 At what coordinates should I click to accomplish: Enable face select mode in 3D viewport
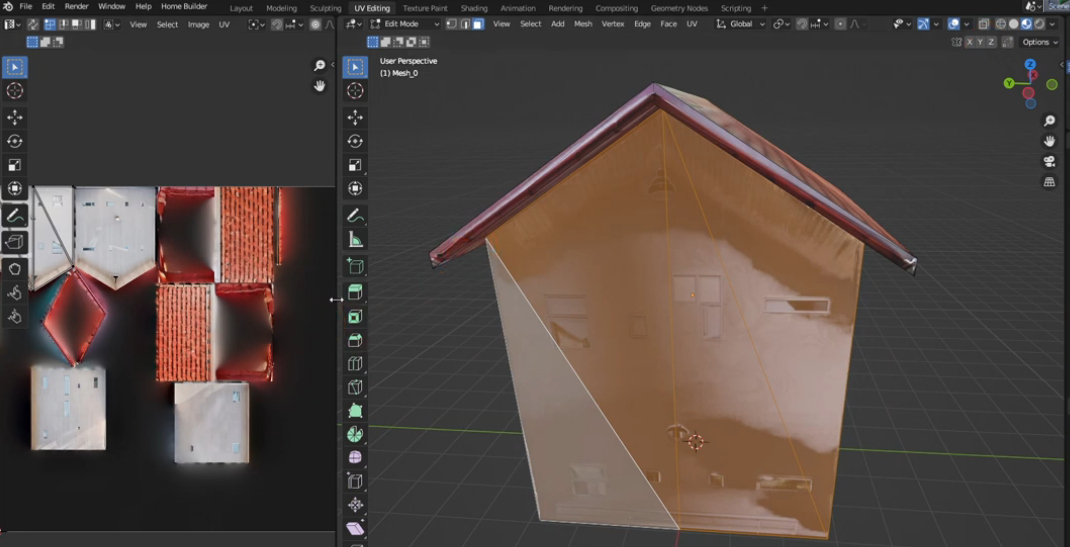[x=478, y=24]
